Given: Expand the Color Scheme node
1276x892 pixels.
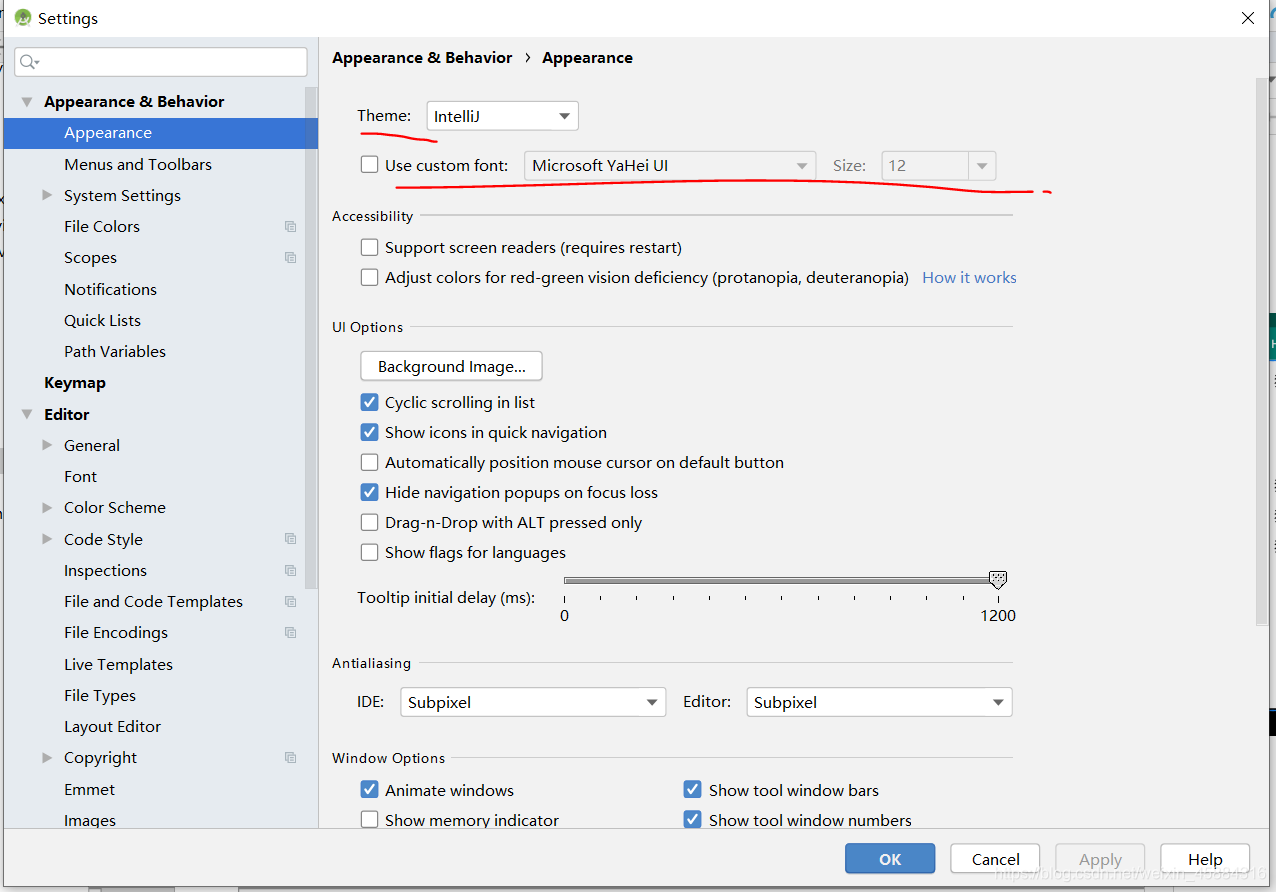Looking at the screenshot, I should (47, 508).
